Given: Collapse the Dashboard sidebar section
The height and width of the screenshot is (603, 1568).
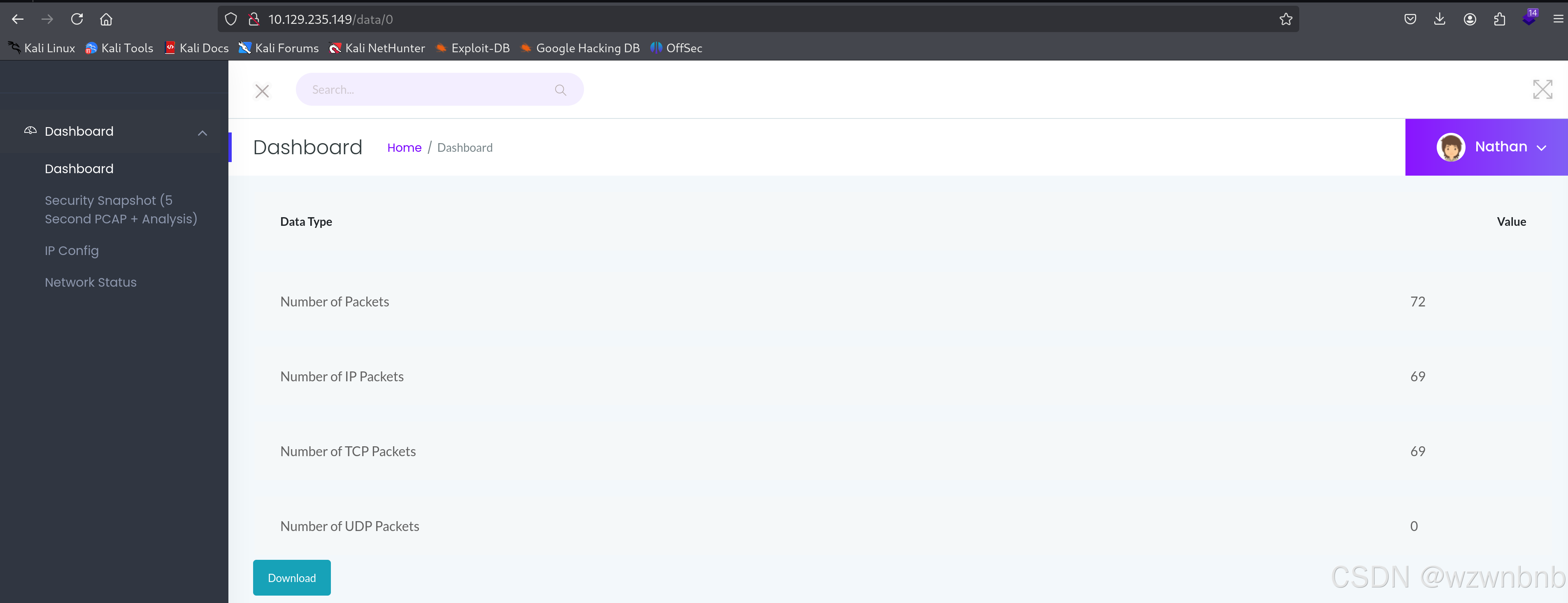Looking at the screenshot, I should pyautogui.click(x=202, y=132).
